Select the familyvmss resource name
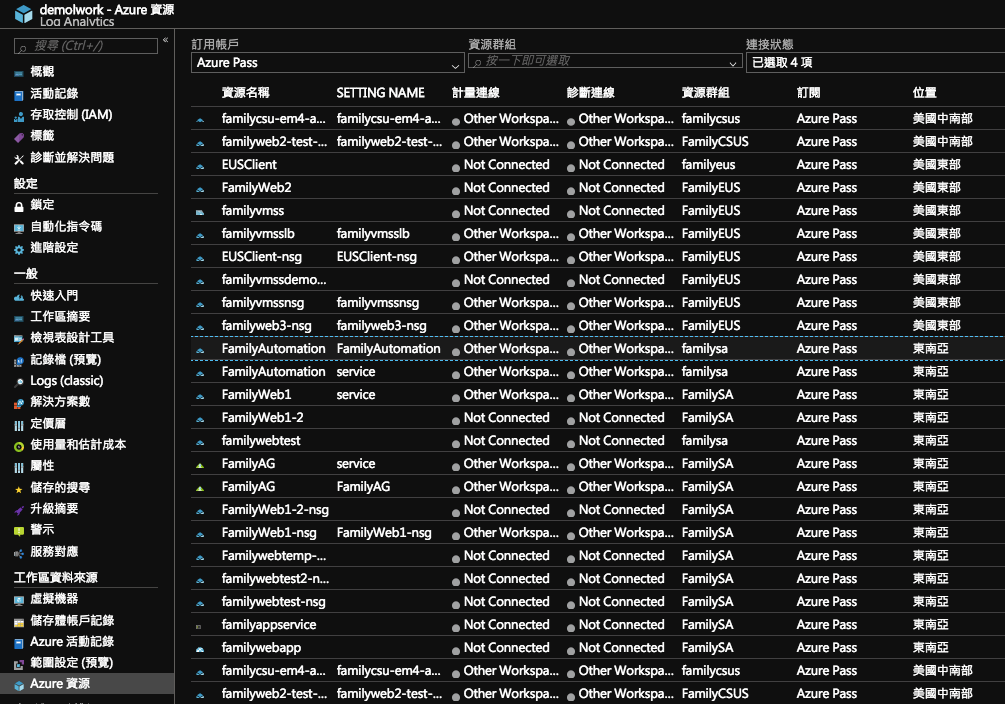1005x704 pixels. [253, 211]
